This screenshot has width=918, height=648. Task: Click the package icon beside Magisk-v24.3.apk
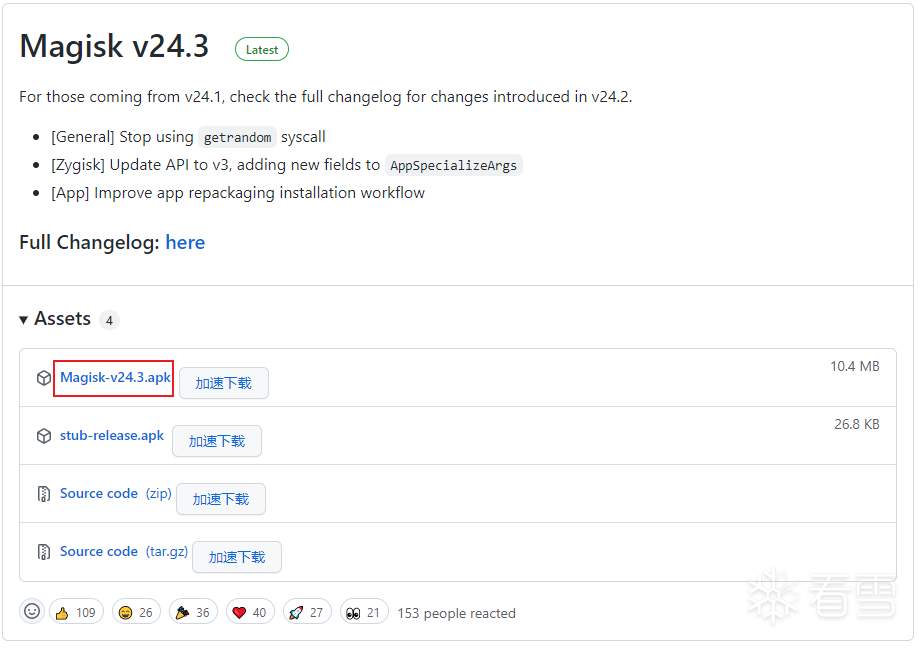pos(44,378)
